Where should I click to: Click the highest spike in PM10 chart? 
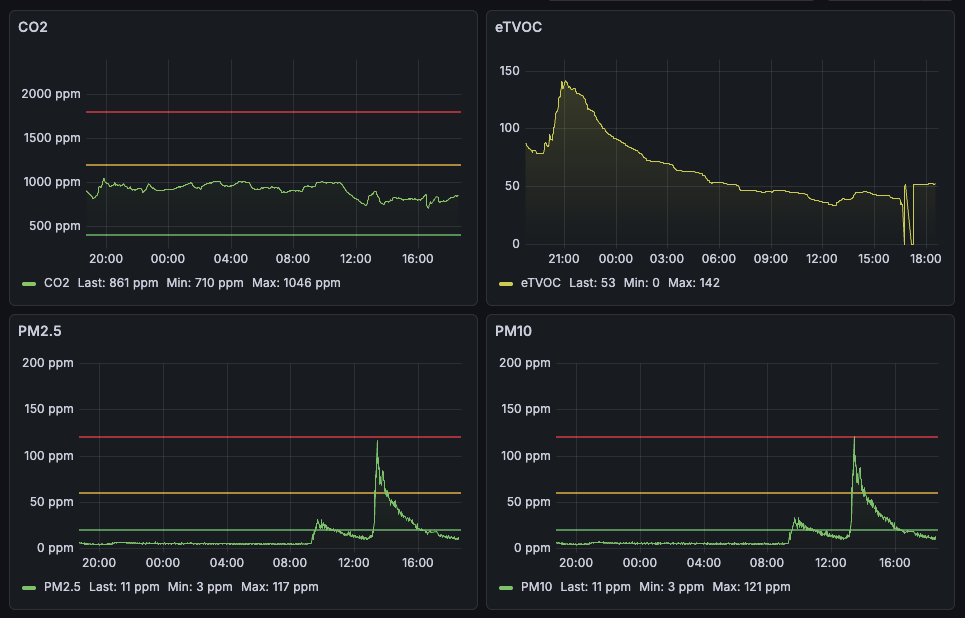854,438
